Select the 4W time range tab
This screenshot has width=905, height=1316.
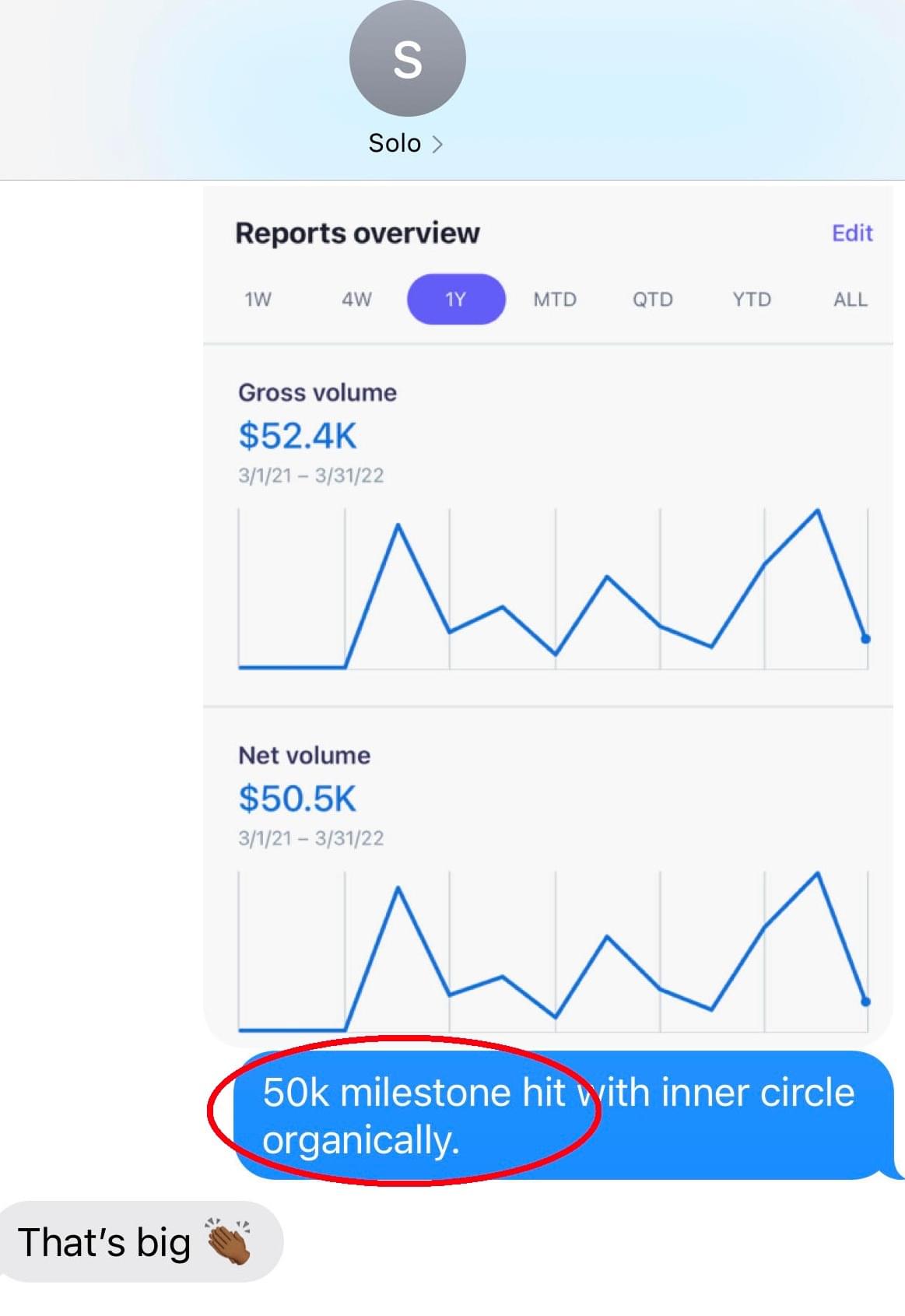(356, 300)
